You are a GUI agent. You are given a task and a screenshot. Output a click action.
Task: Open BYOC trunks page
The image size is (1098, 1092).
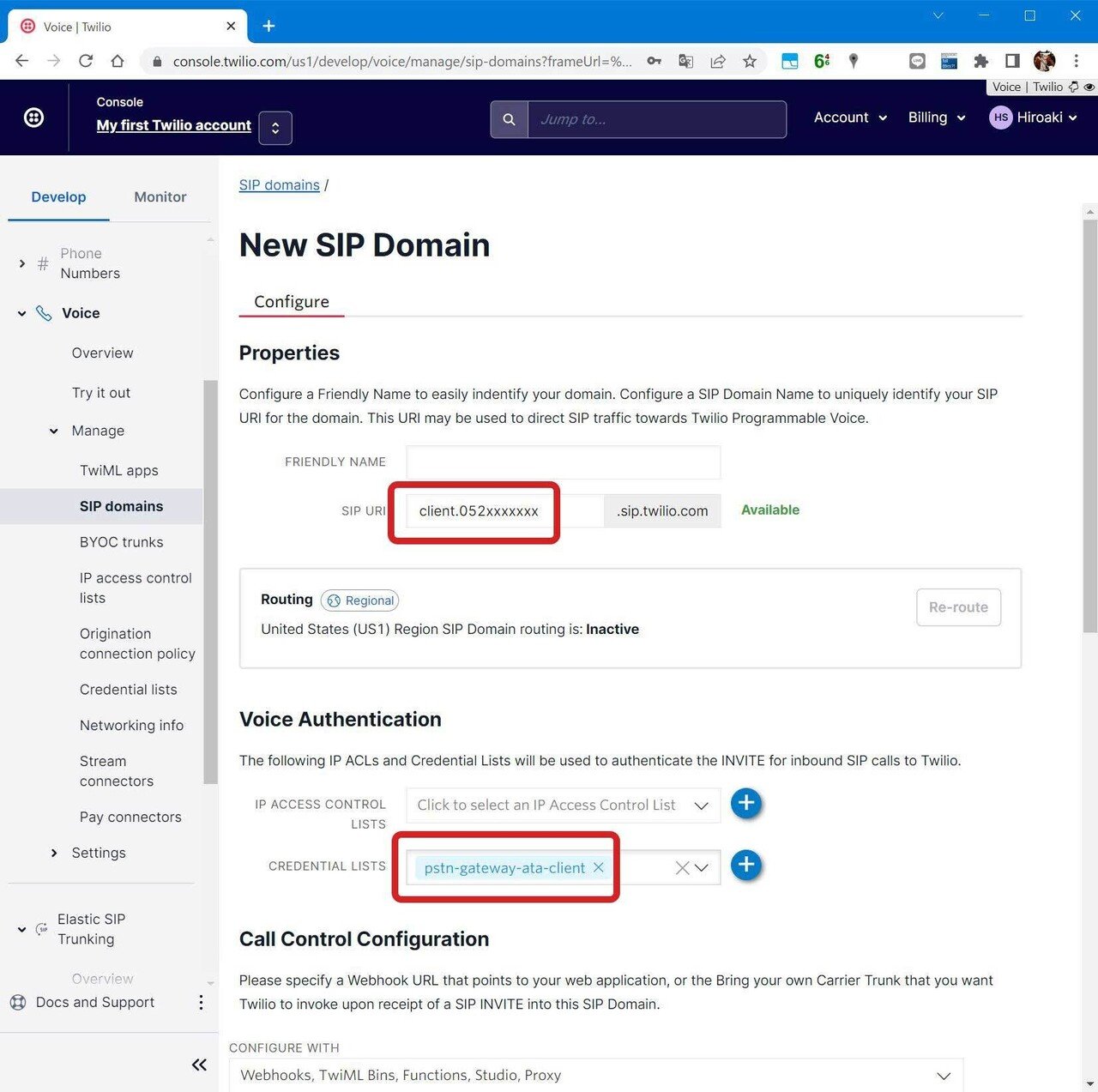click(122, 542)
